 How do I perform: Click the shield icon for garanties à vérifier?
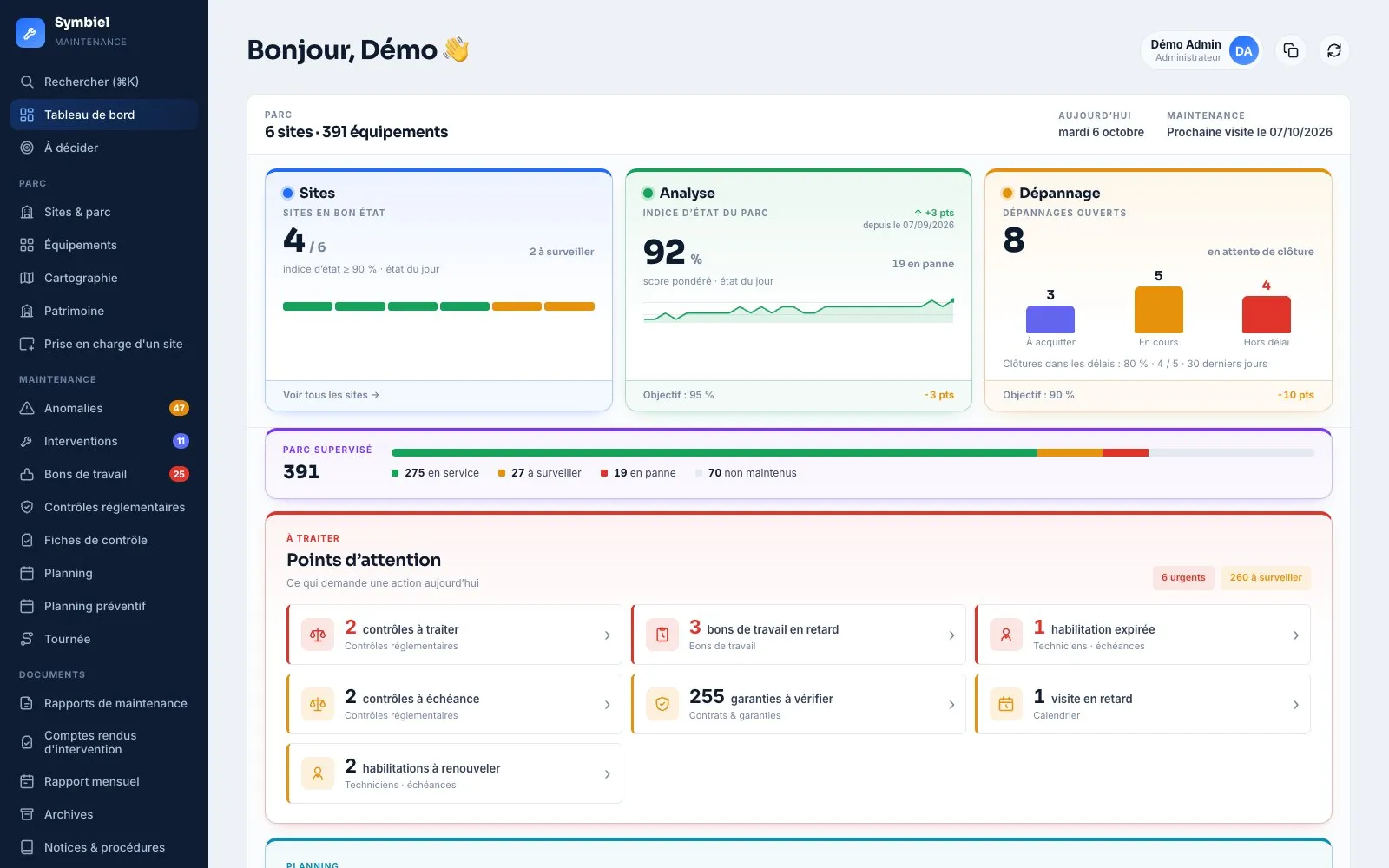point(662,704)
